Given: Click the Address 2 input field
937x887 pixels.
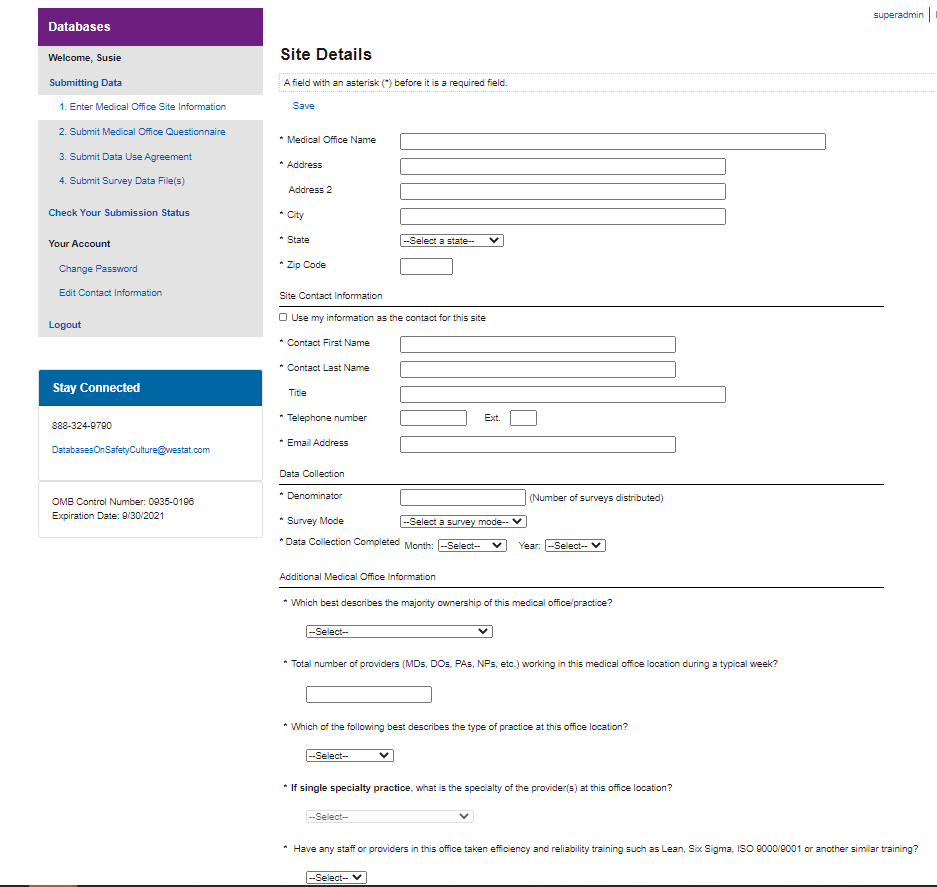Looking at the screenshot, I should 563,191.
